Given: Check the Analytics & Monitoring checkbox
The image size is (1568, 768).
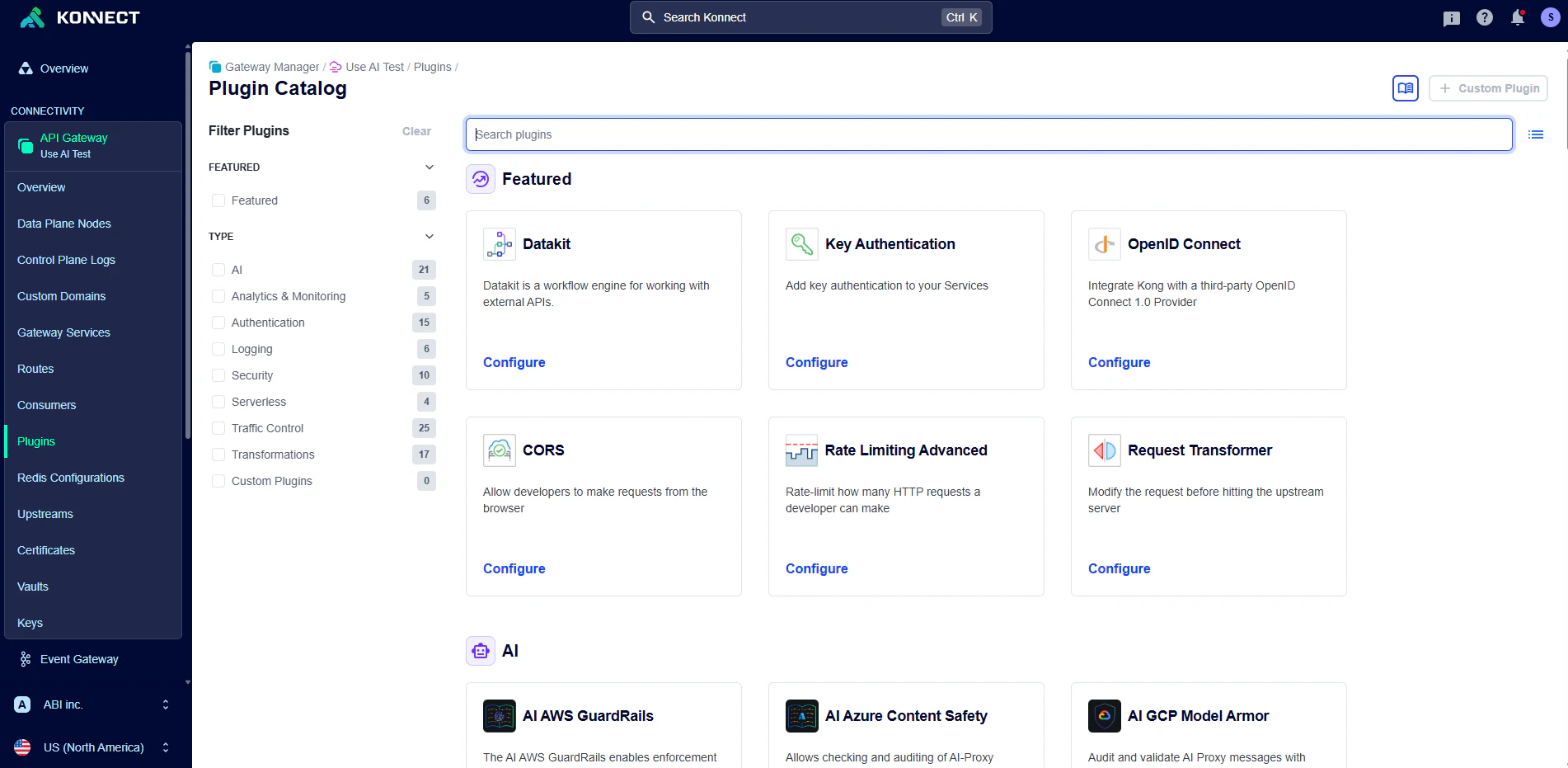Looking at the screenshot, I should point(218,296).
